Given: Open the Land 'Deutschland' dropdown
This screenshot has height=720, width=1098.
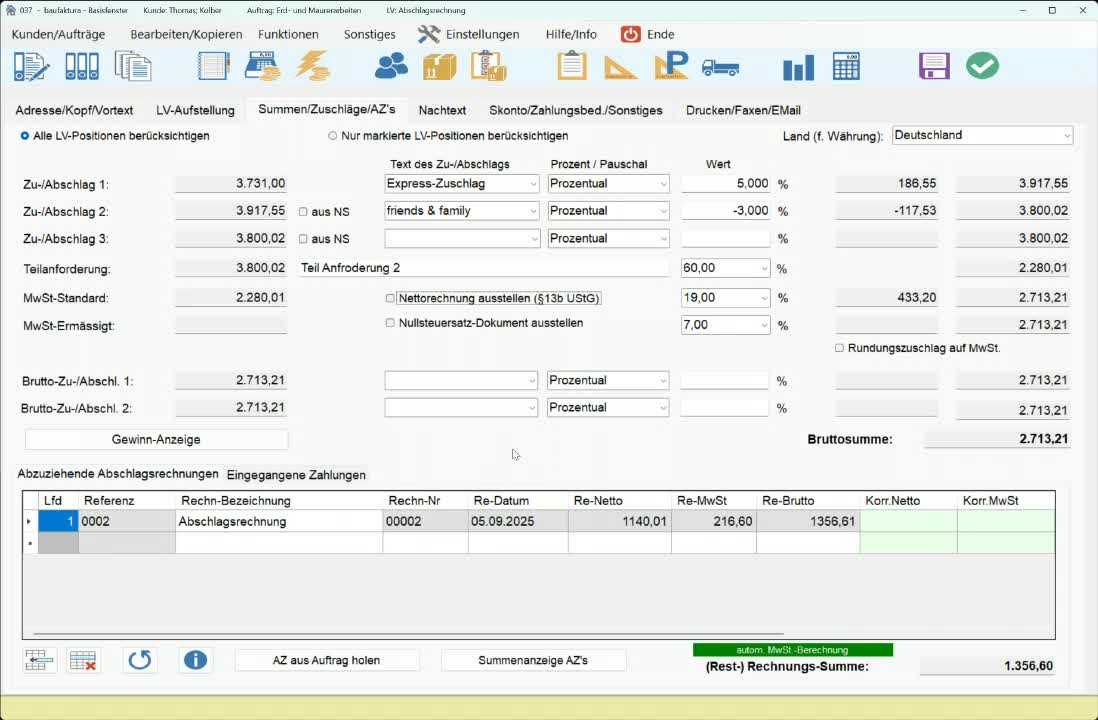Looking at the screenshot, I should click(1066, 136).
